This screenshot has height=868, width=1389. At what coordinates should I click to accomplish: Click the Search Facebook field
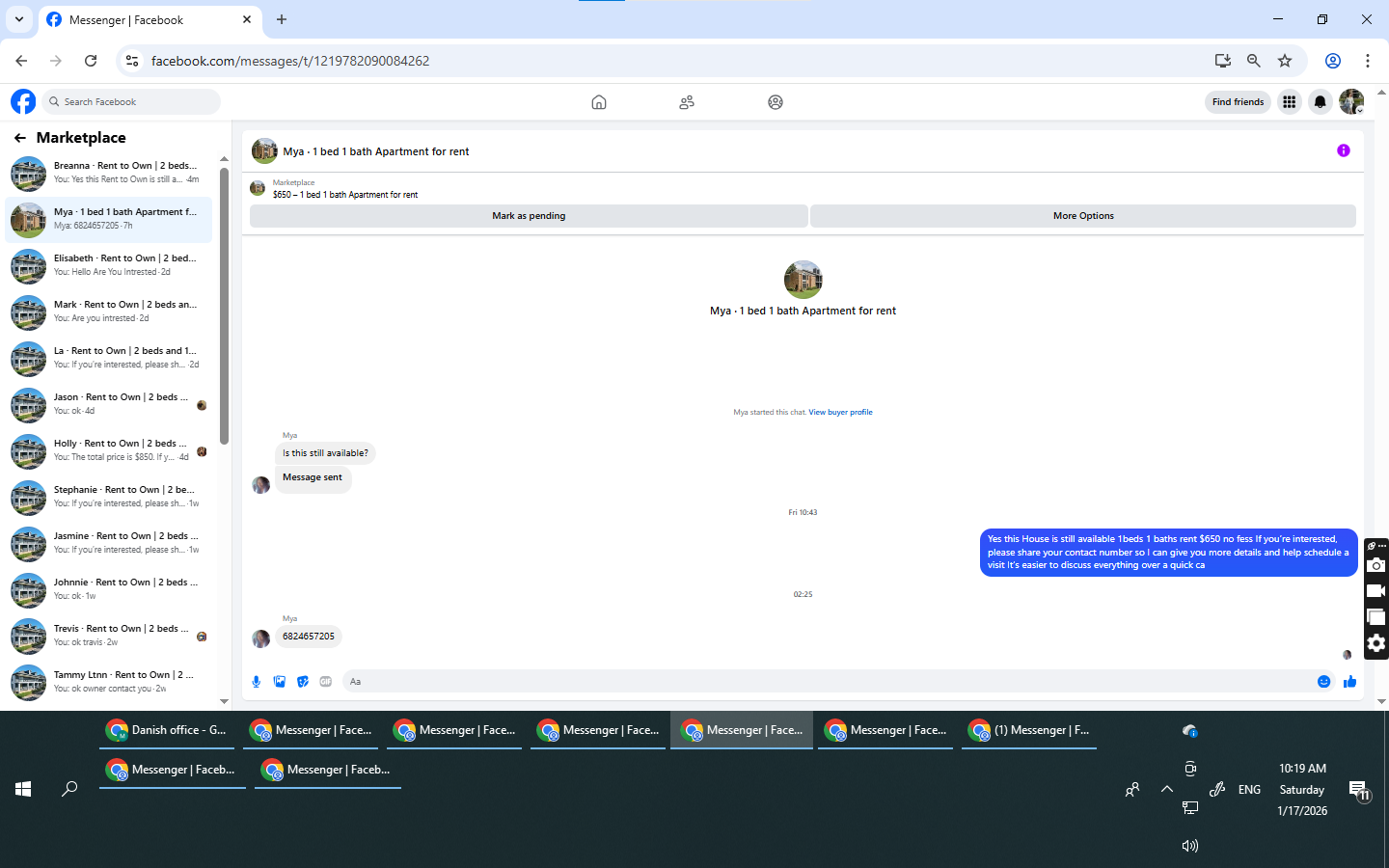pos(133,101)
